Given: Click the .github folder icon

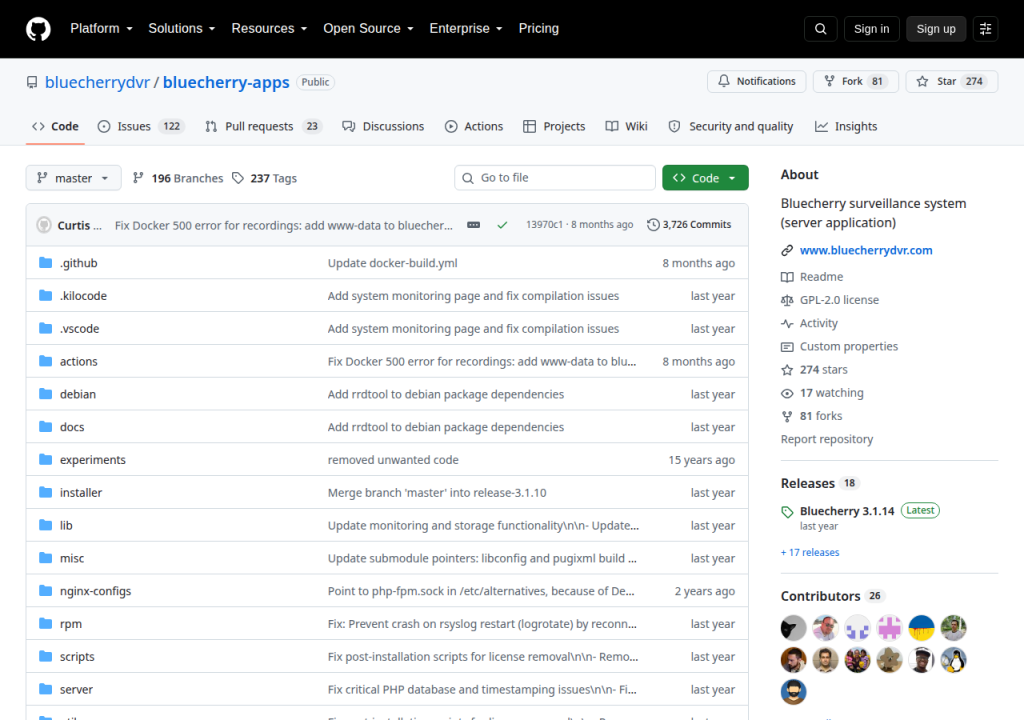Looking at the screenshot, I should point(45,263).
